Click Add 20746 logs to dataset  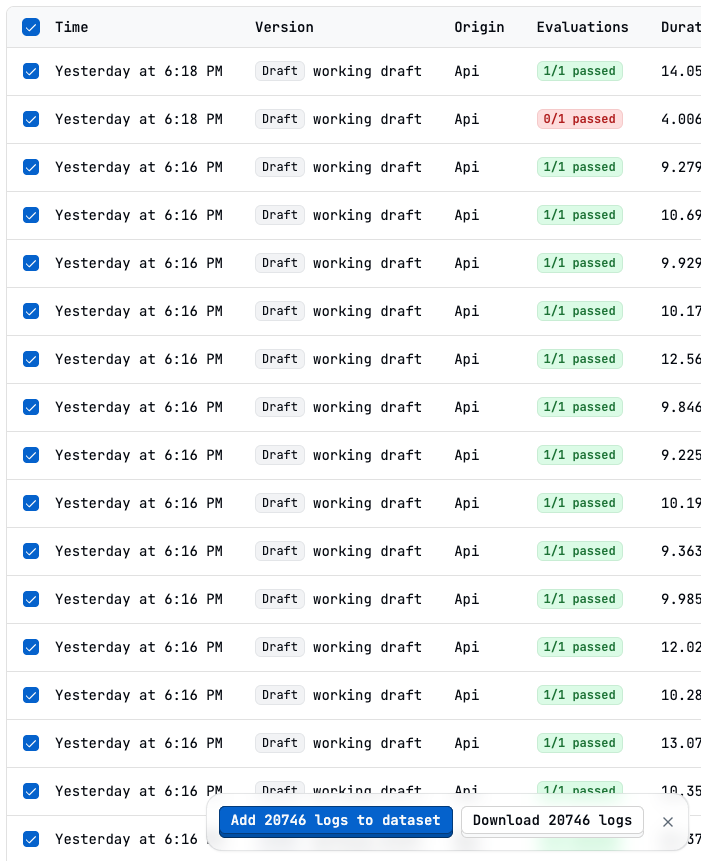335,821
